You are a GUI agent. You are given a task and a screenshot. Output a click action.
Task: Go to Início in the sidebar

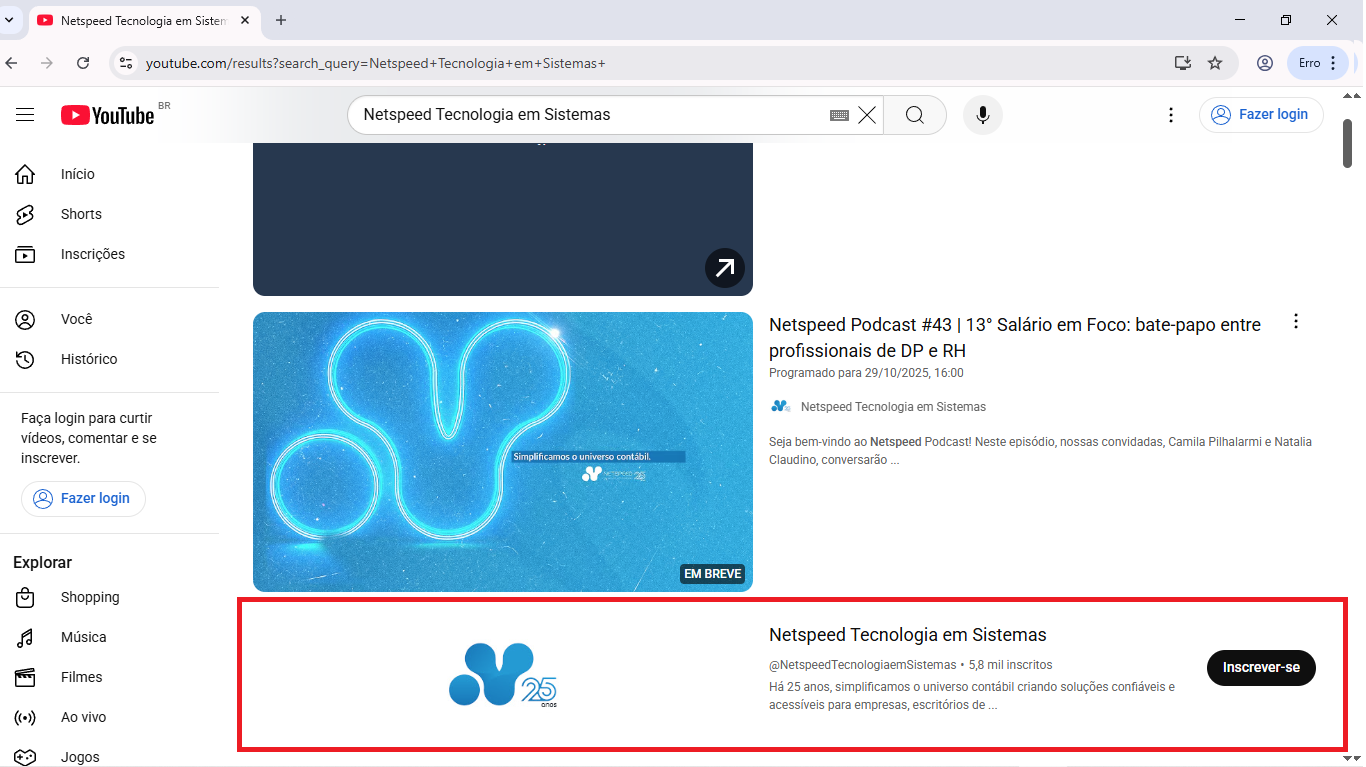77,174
